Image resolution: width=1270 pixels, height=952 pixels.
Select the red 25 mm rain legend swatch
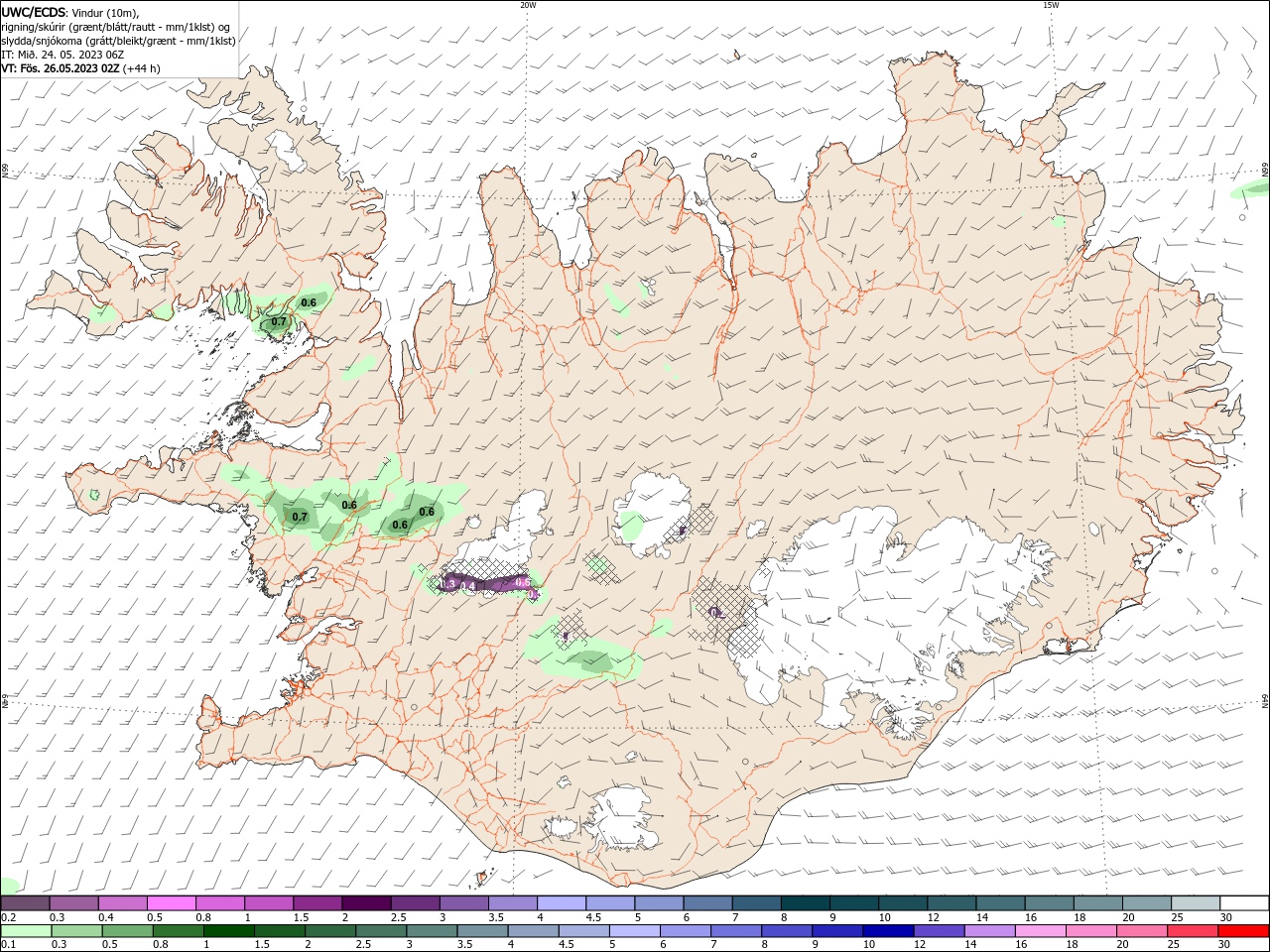click(1193, 931)
